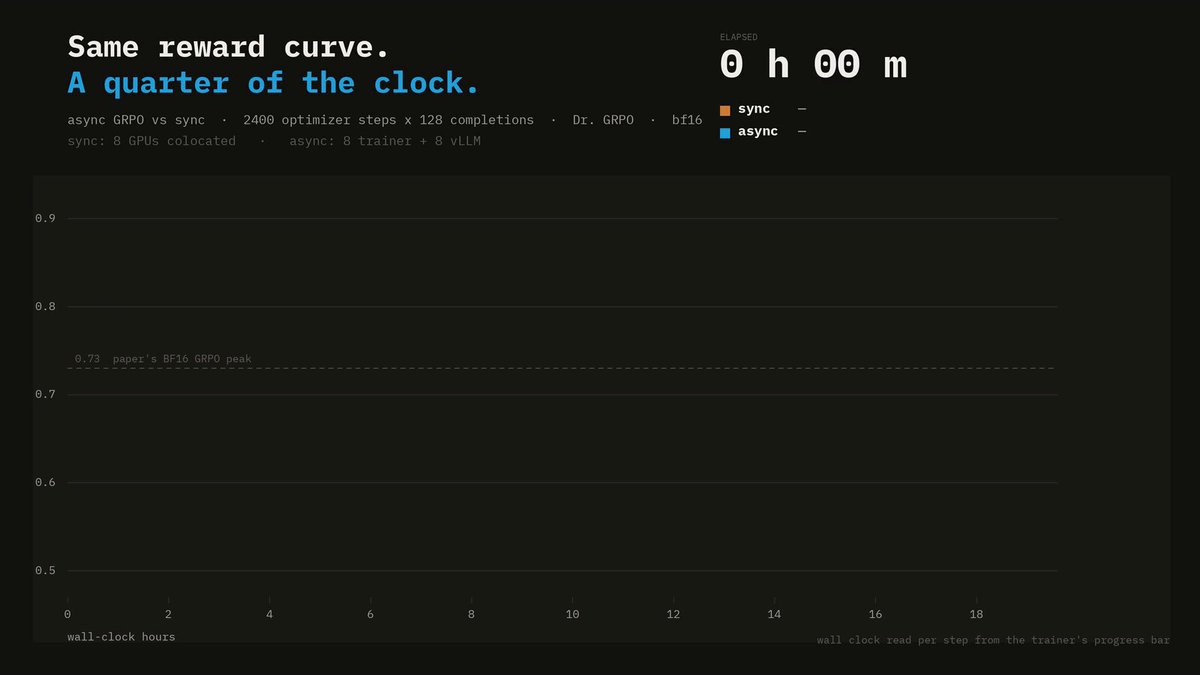Click the 2 hour x-axis tick label
Image resolution: width=1200 pixels, height=675 pixels.
(168, 614)
